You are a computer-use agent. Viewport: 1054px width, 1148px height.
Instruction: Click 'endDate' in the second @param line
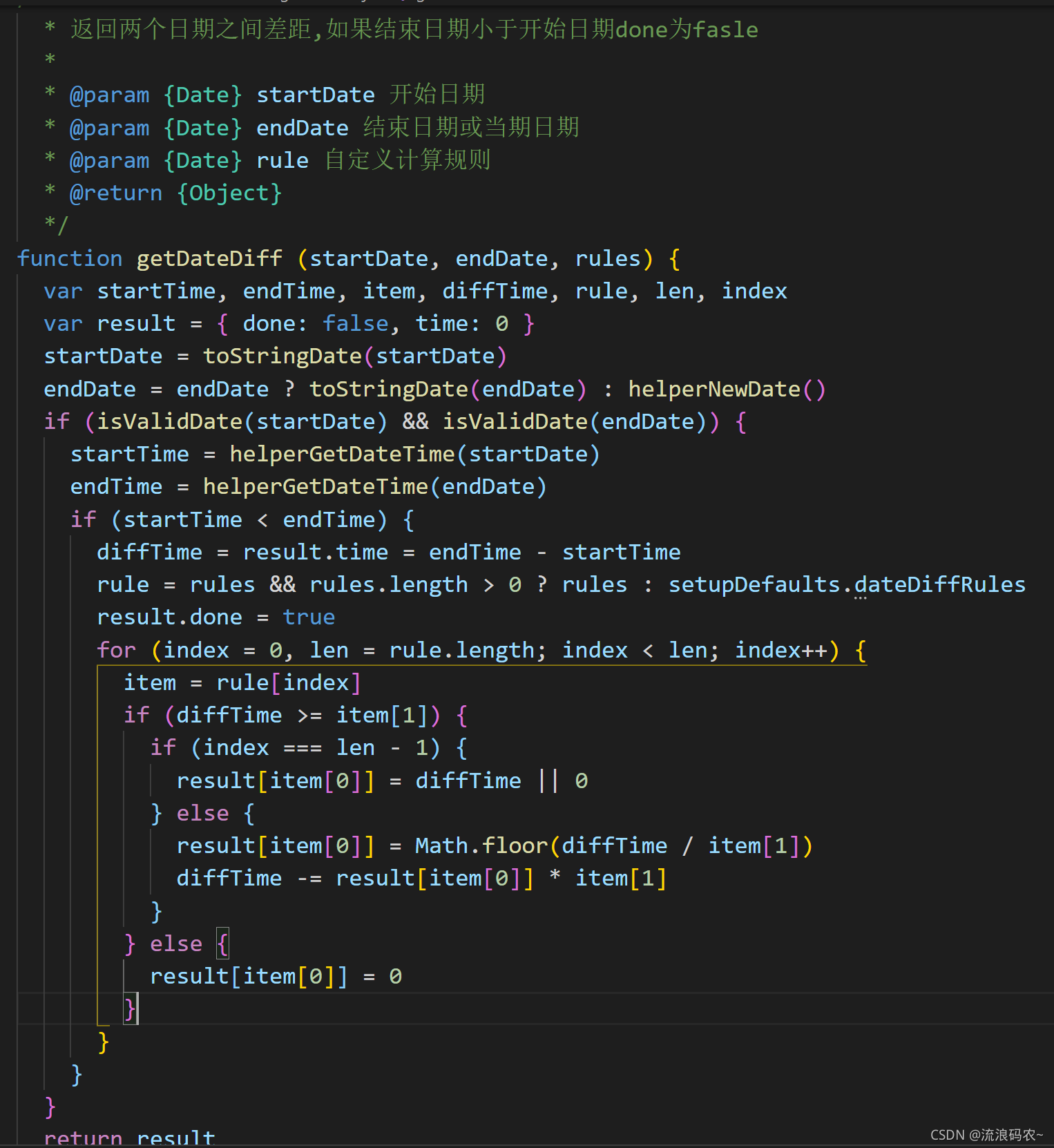[x=303, y=128]
